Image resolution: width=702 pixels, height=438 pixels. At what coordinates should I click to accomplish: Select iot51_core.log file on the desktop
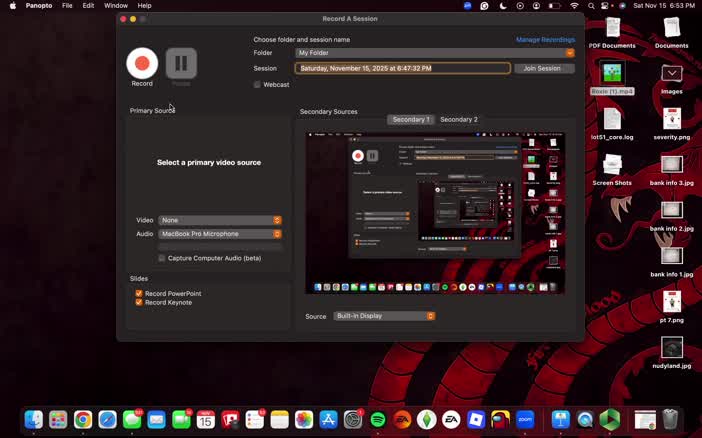[x=612, y=123]
